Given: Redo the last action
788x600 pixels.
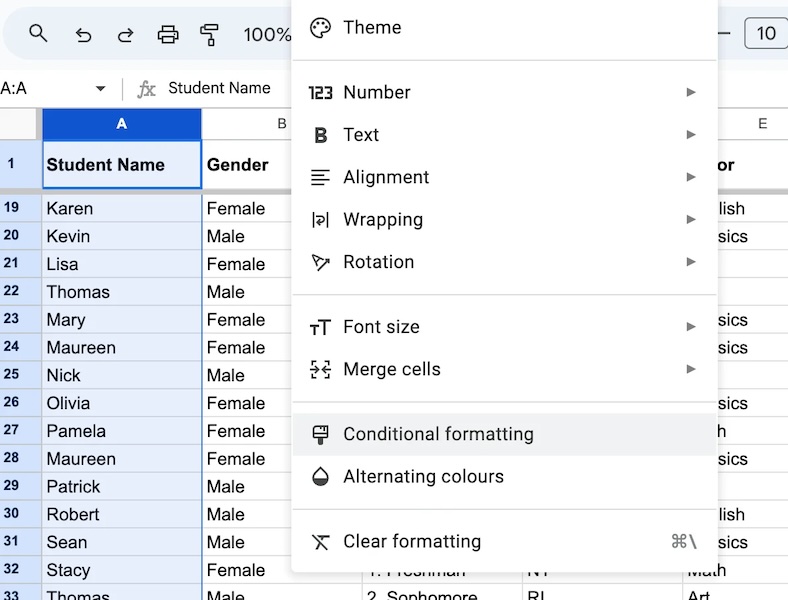Looking at the screenshot, I should (126, 35).
